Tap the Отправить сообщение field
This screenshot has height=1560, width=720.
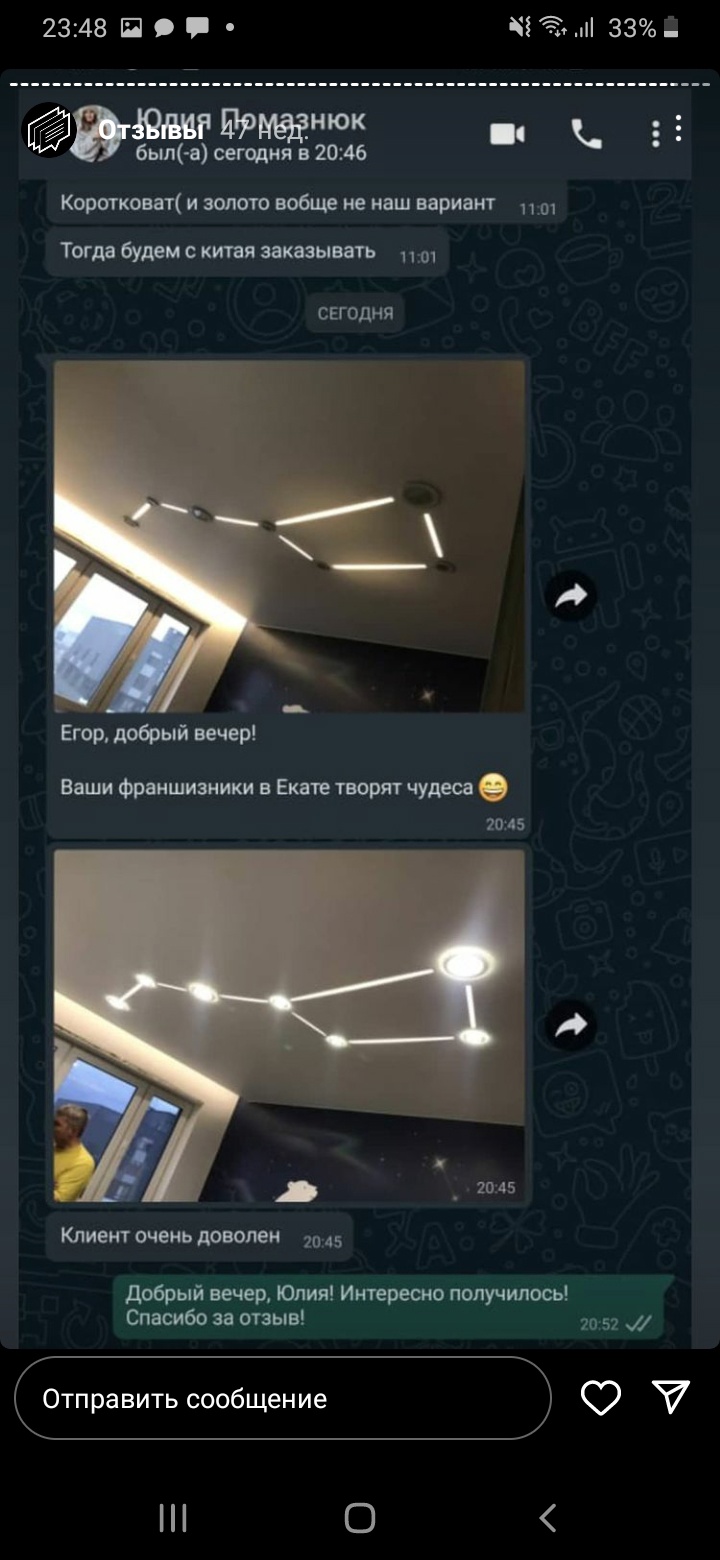click(x=283, y=1398)
